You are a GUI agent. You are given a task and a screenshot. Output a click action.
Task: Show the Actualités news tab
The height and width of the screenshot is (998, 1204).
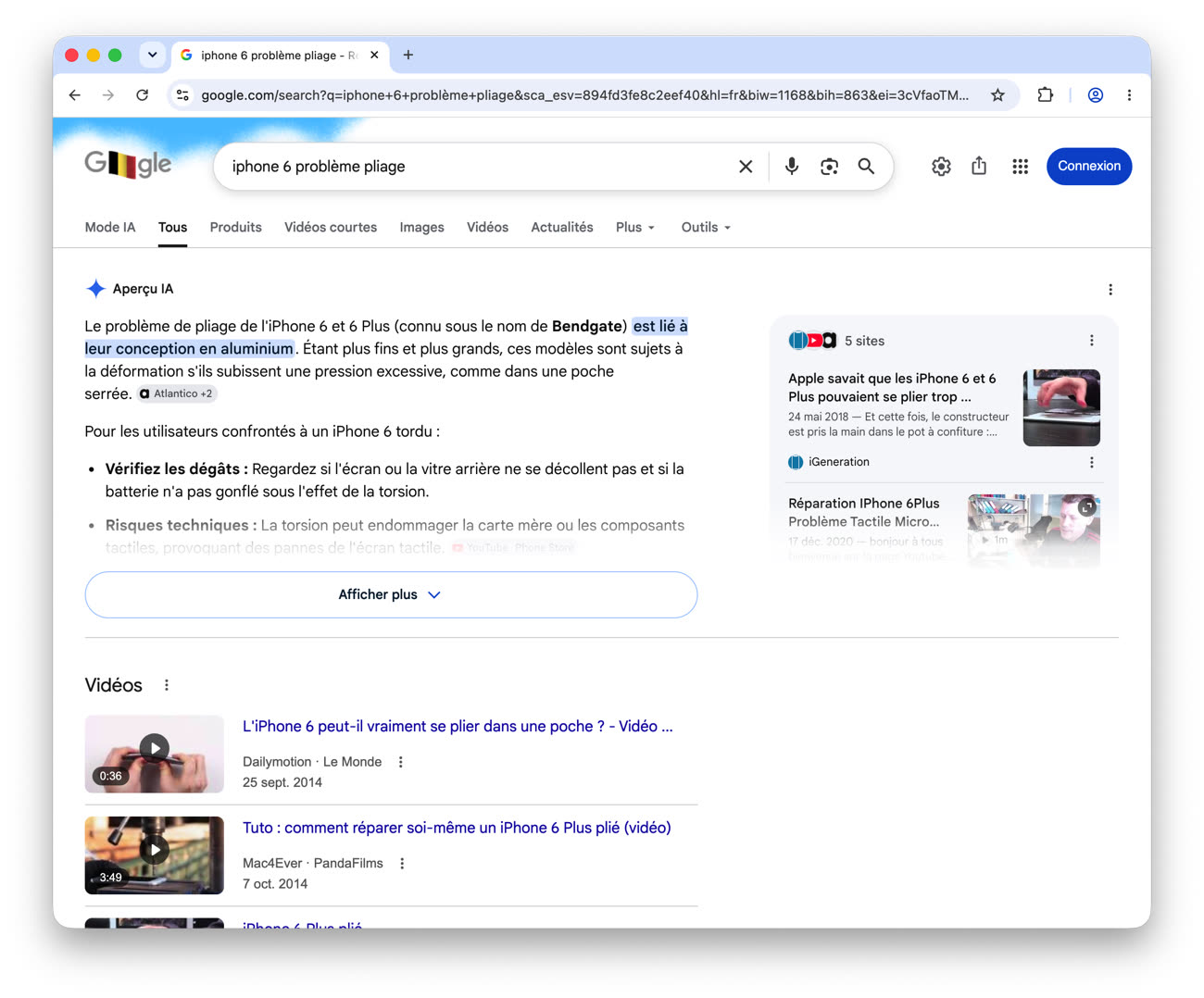pyautogui.click(x=562, y=227)
